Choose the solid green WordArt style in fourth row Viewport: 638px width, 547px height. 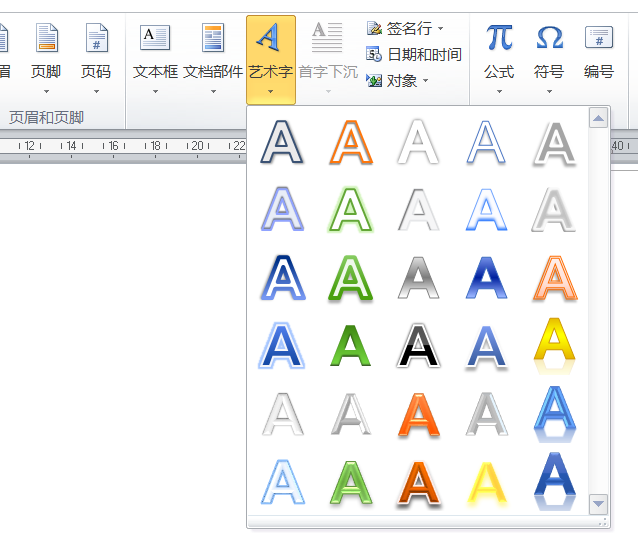pos(351,345)
